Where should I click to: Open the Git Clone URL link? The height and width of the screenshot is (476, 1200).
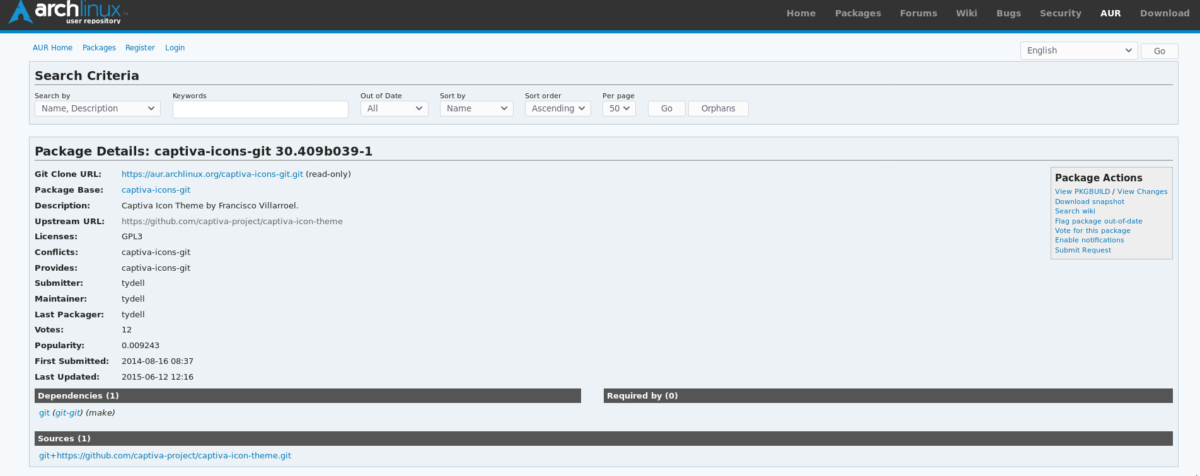212,174
